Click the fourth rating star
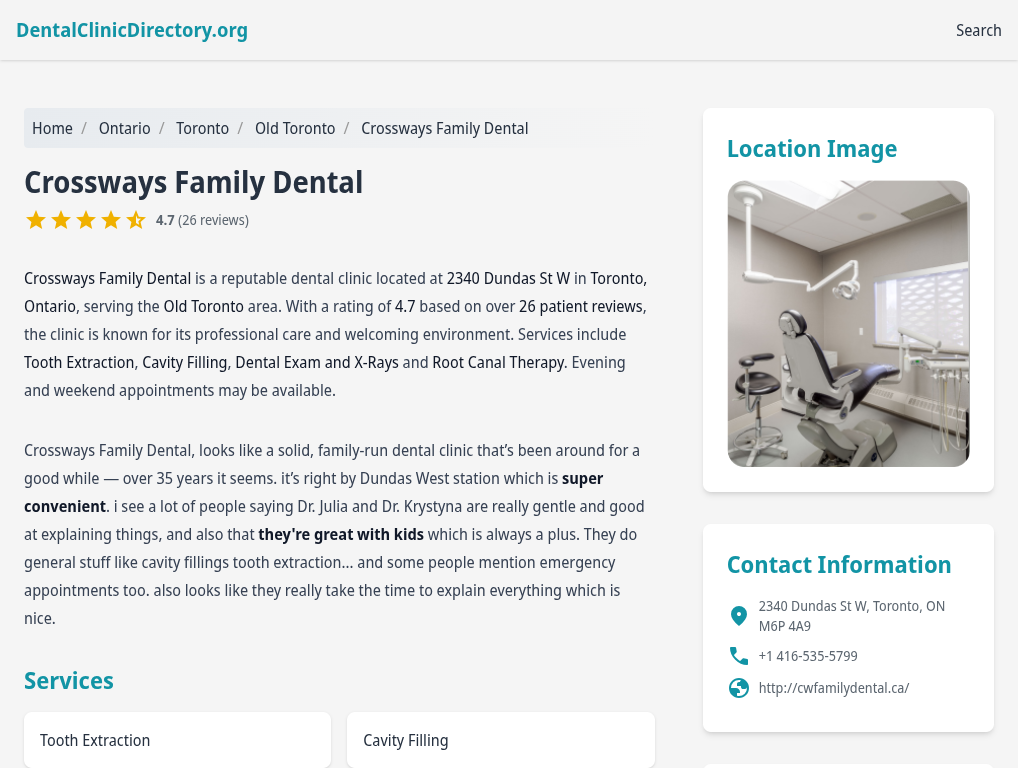Screen dimensions: 1018x768 click(x=111, y=220)
